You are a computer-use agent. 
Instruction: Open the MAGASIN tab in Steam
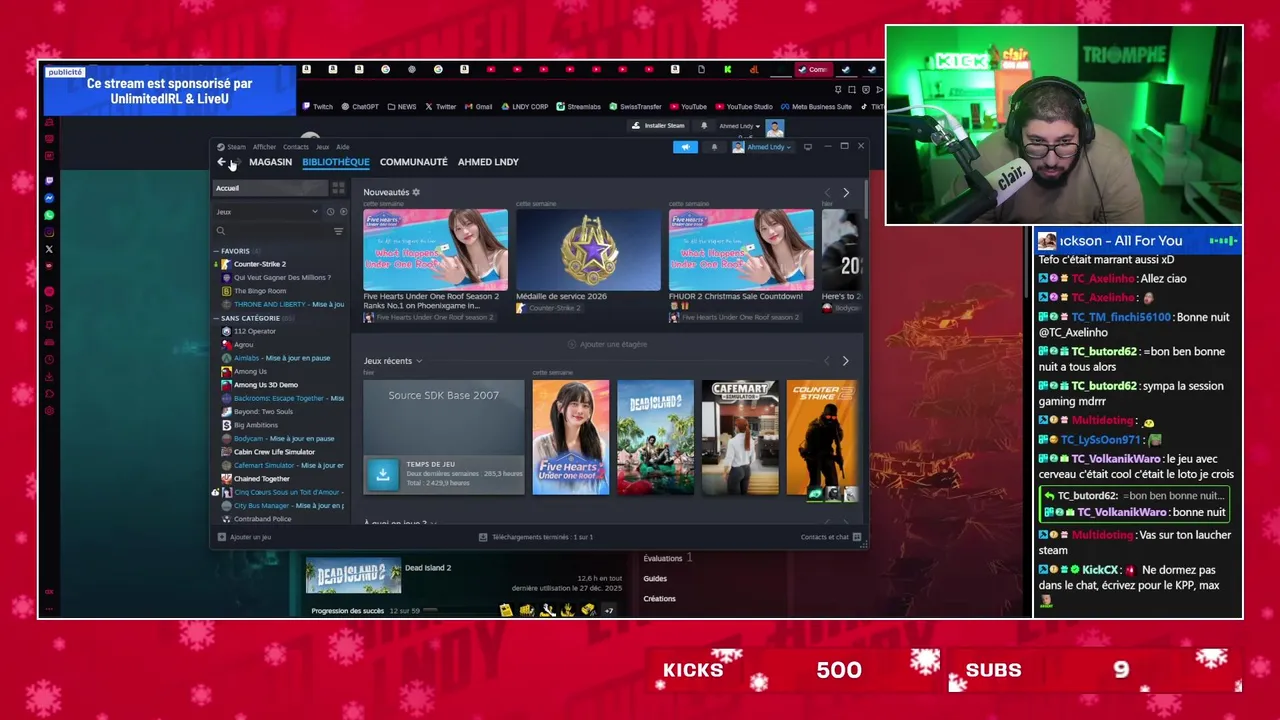270,162
